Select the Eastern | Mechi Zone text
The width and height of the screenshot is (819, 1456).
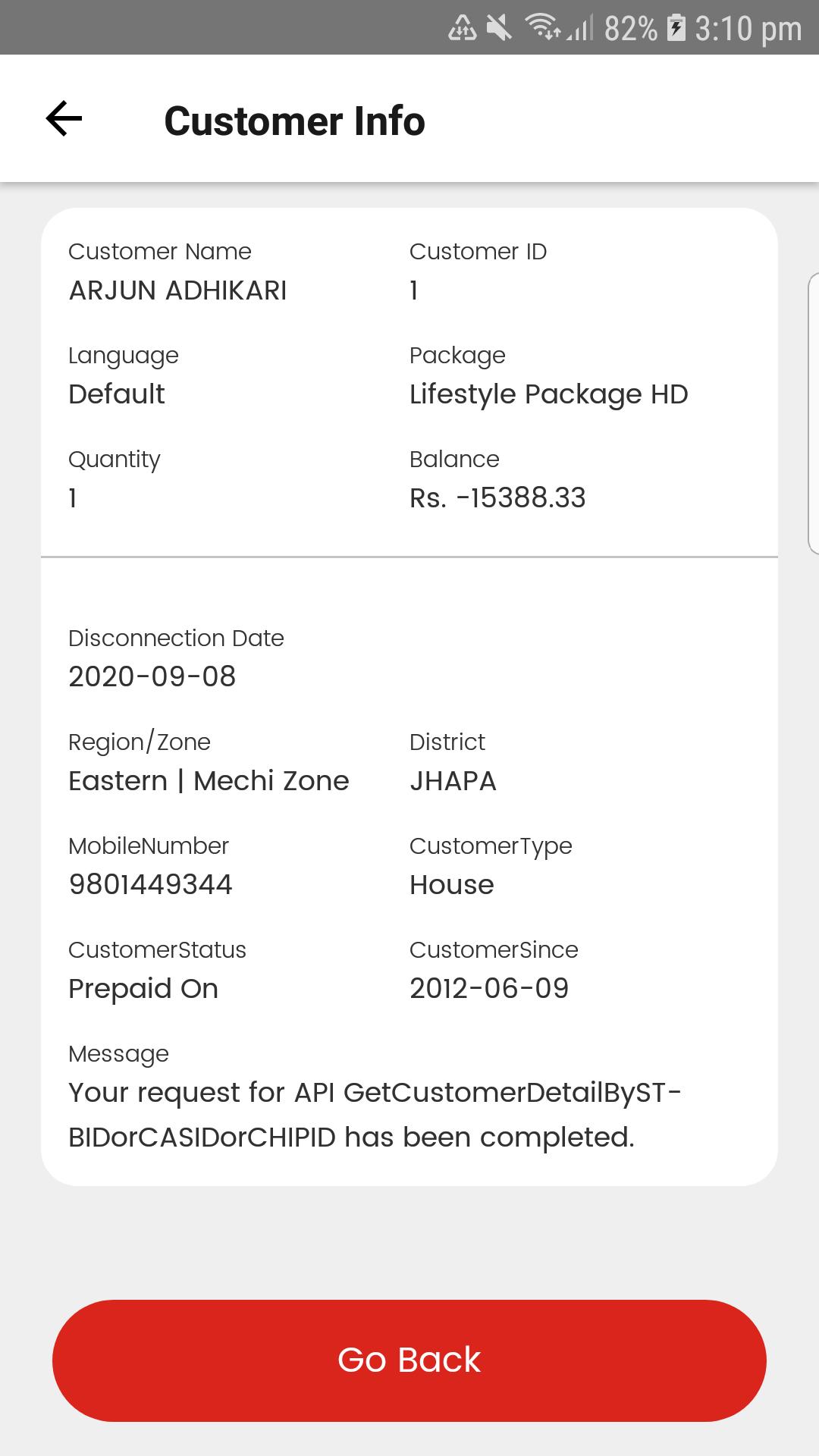point(209,781)
